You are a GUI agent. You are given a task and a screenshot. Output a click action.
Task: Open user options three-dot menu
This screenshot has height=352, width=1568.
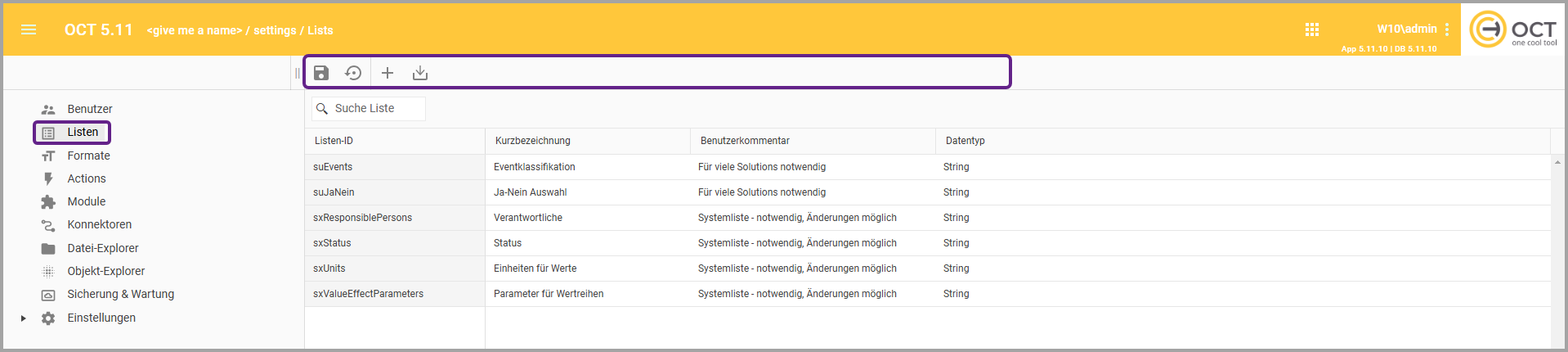[1447, 29]
